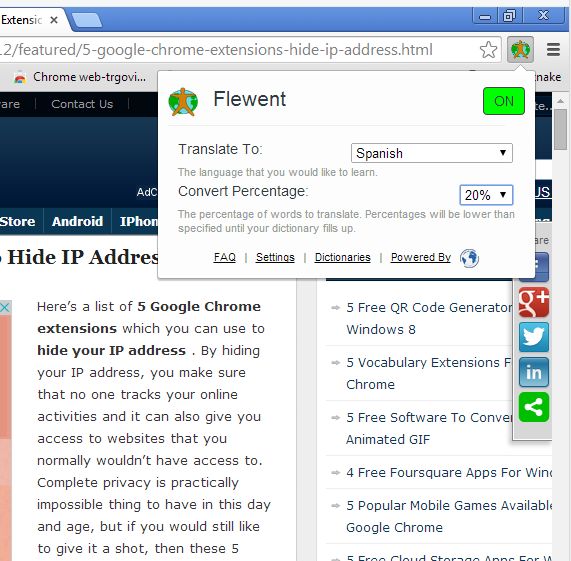This screenshot has width=571, height=561.
Task: Click 'hide your IP address' bold text
Action: 111,351
